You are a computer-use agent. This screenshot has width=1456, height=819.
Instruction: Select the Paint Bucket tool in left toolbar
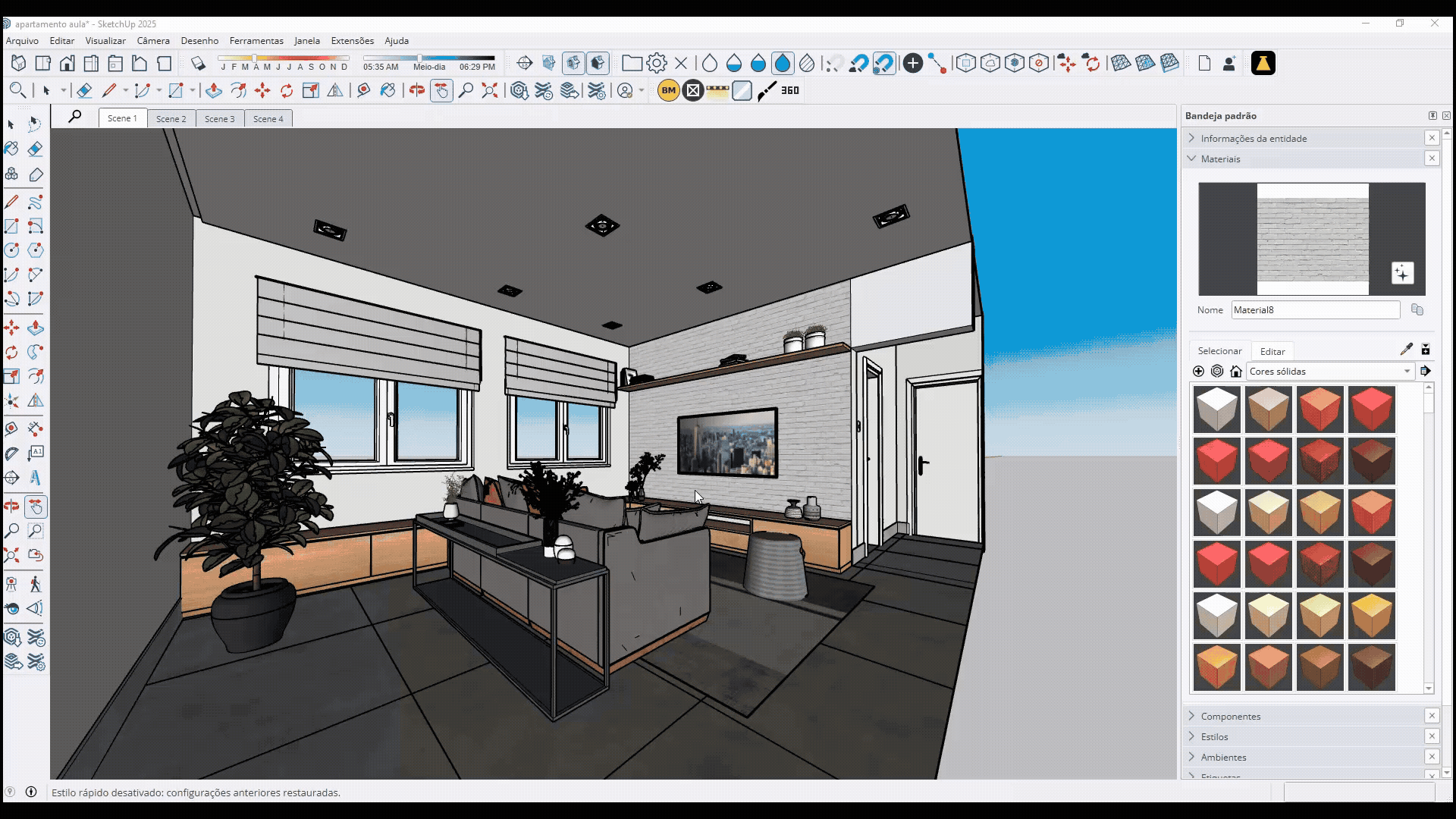tap(11, 149)
